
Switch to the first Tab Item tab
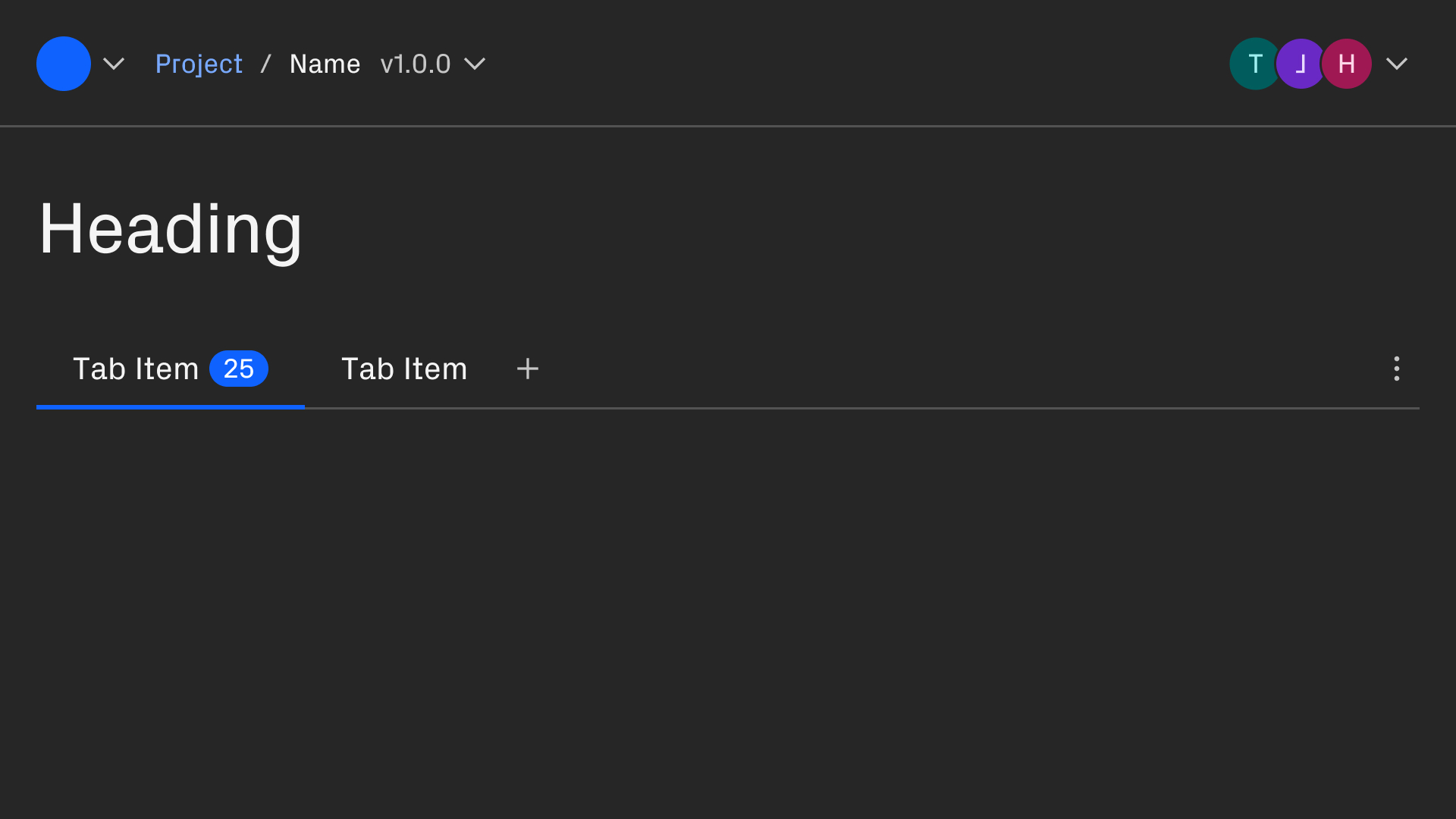point(136,369)
